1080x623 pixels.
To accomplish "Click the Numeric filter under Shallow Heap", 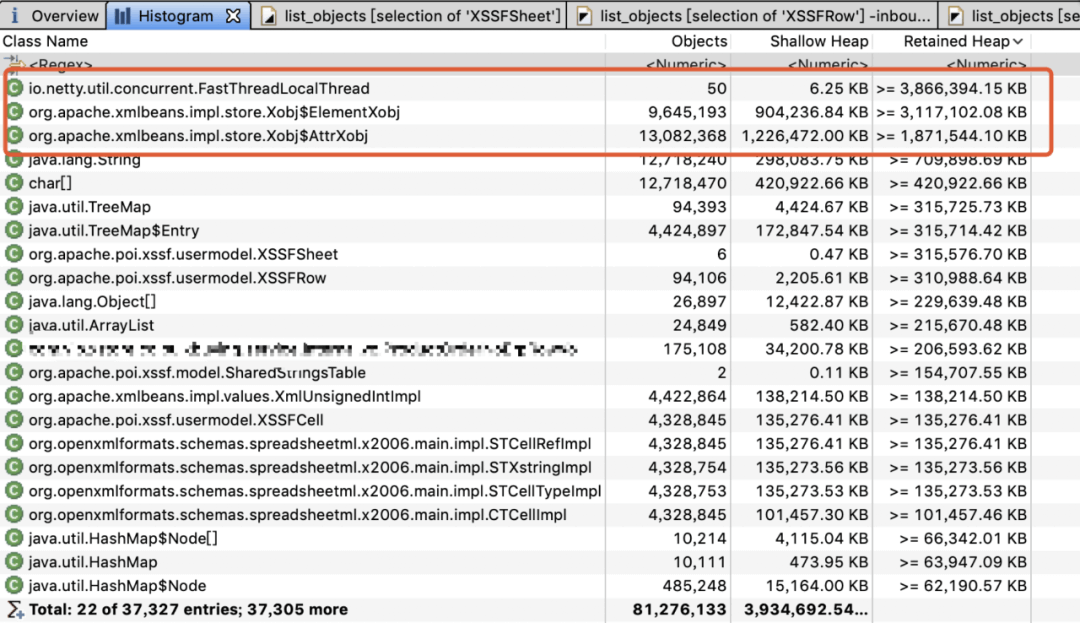I will pyautogui.click(x=827, y=65).
